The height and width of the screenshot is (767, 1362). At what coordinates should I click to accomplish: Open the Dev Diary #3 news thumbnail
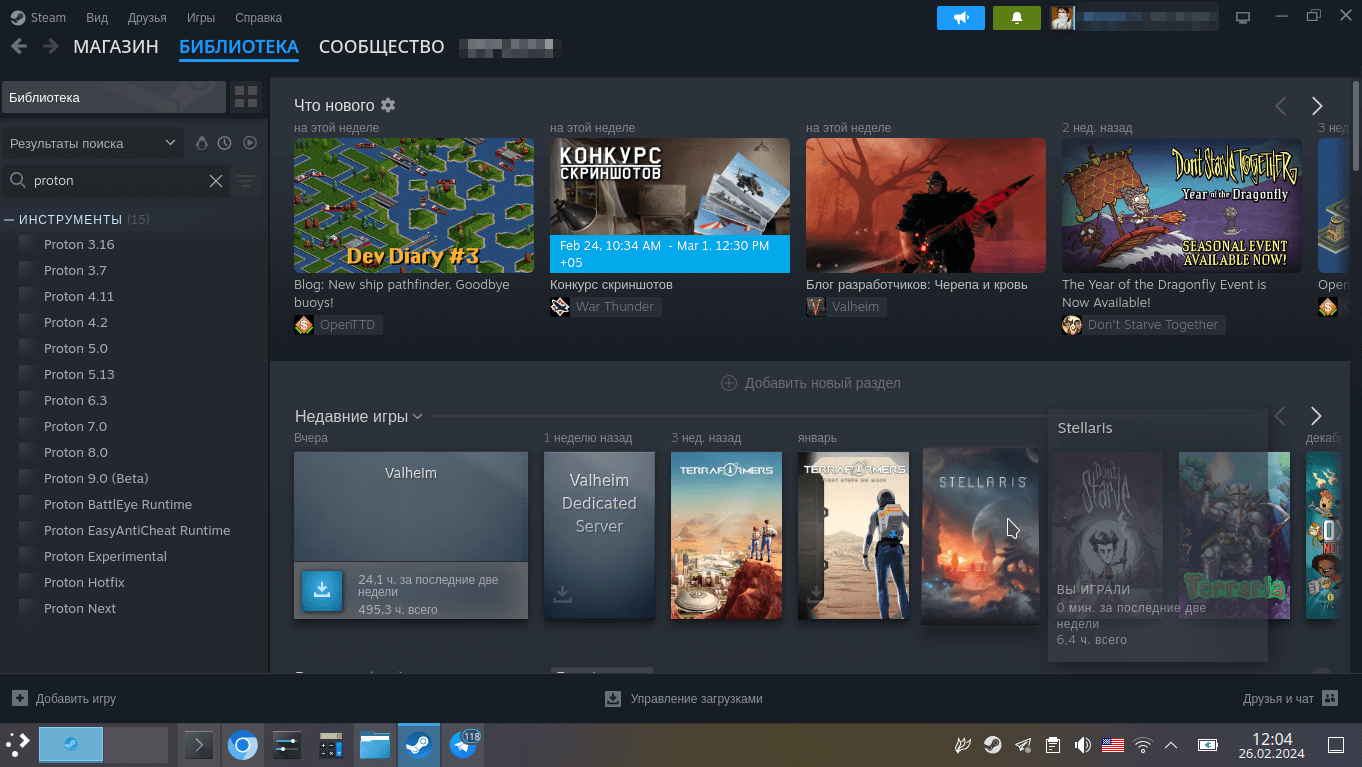(414, 205)
